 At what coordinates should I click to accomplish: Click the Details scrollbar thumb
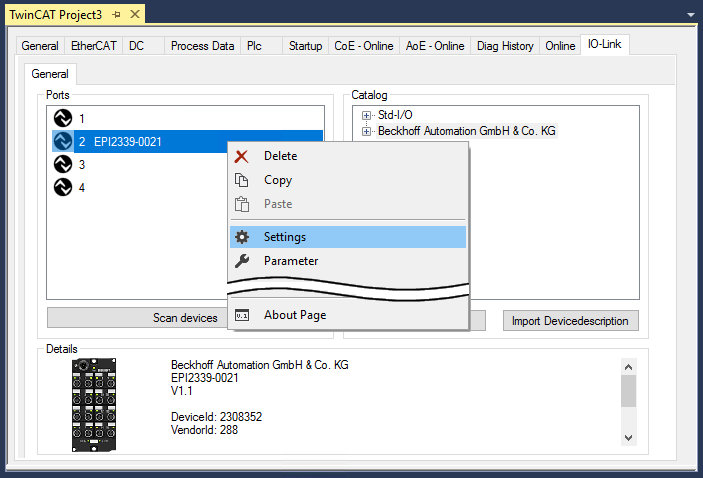point(629,391)
